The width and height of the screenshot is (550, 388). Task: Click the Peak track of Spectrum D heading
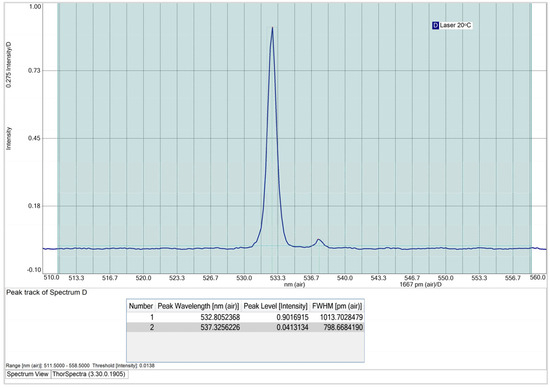tap(47, 293)
